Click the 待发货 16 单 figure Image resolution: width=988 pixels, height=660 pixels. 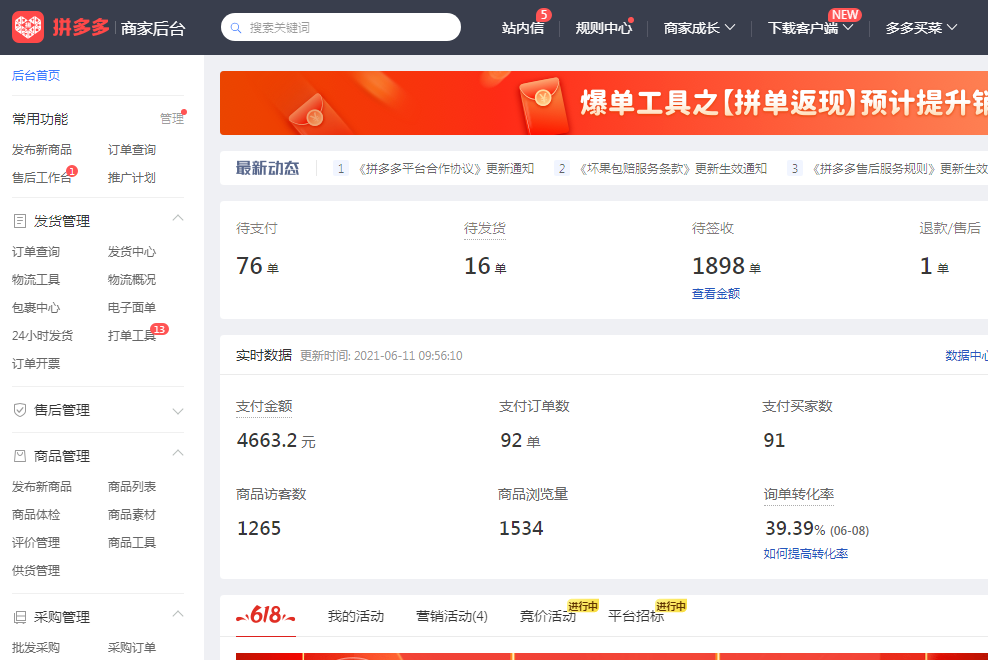click(485, 266)
